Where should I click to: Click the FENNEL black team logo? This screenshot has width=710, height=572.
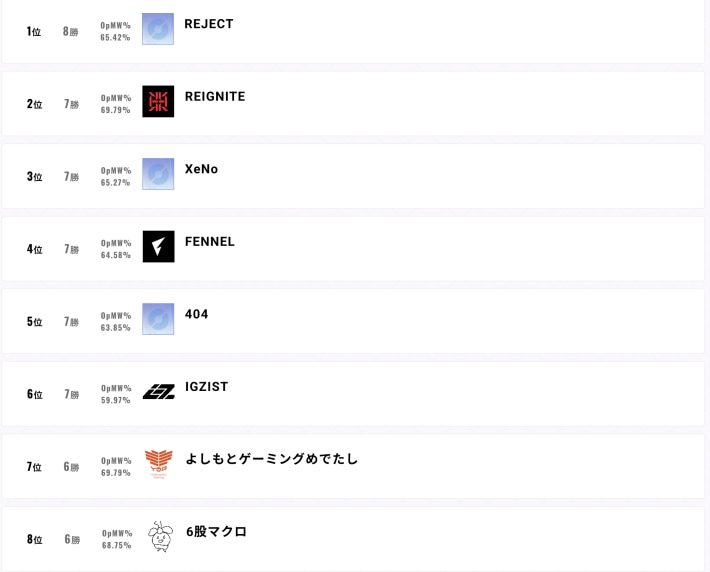pos(158,246)
